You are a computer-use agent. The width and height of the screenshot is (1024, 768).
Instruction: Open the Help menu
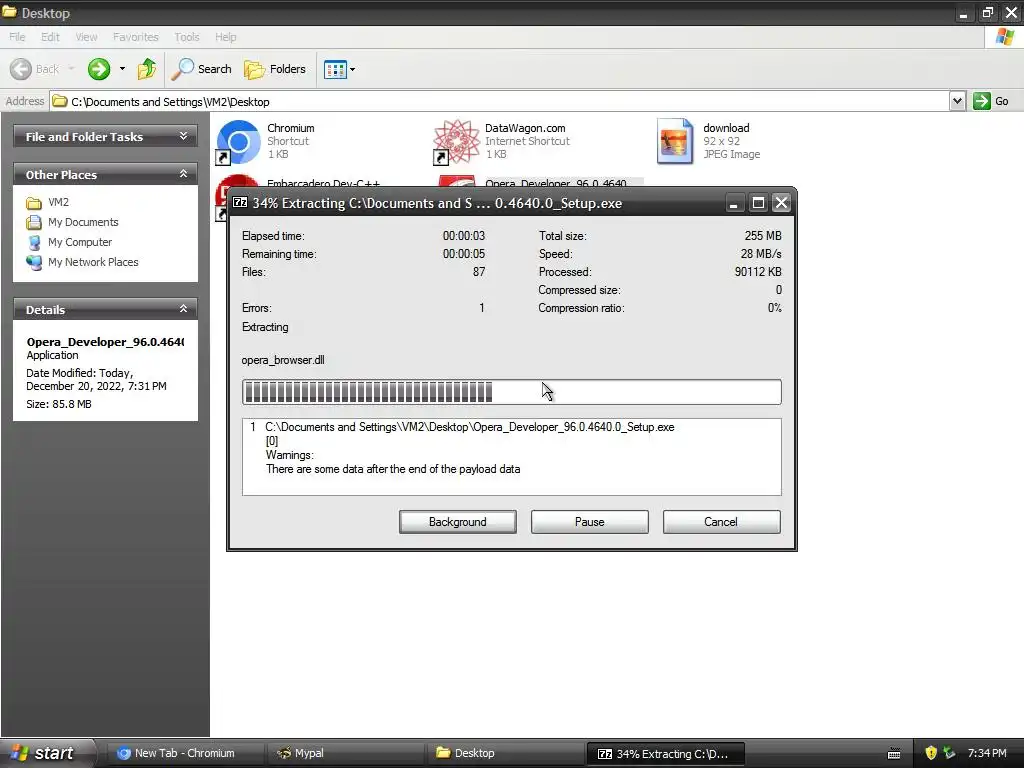(x=226, y=37)
